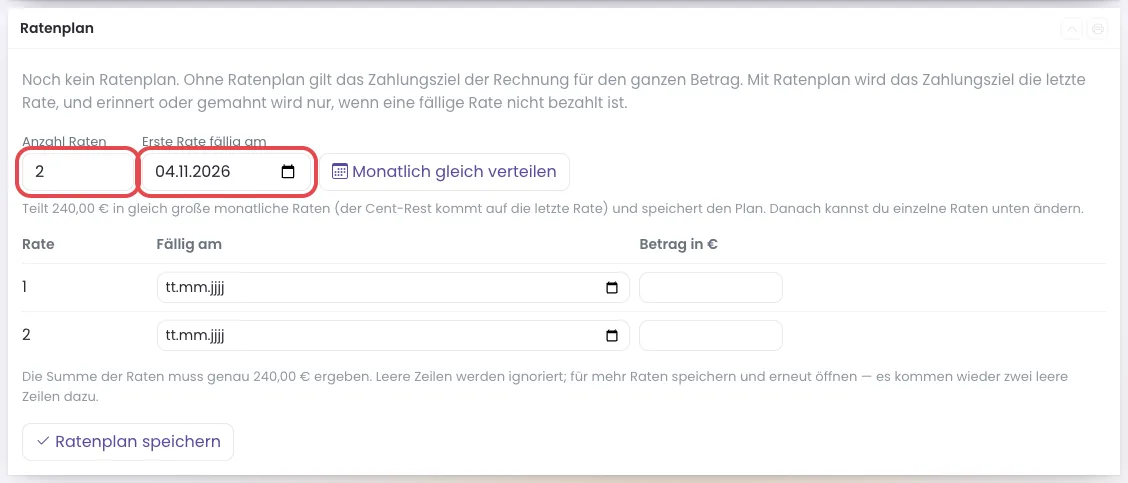Click the 'Betrag in €' column header
Screen dimensions: 1128x483
(x=678, y=244)
